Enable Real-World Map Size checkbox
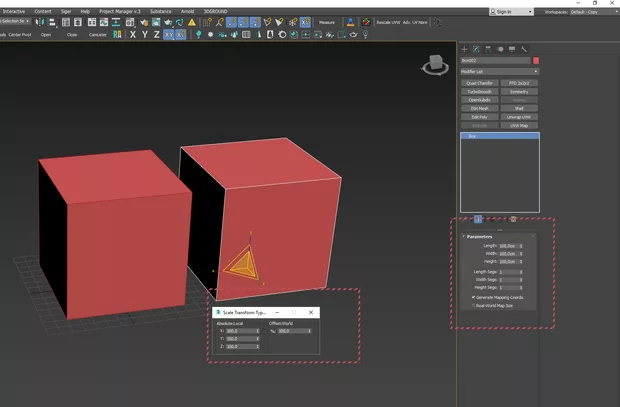Image resolution: width=620 pixels, height=407 pixels. tap(472, 306)
